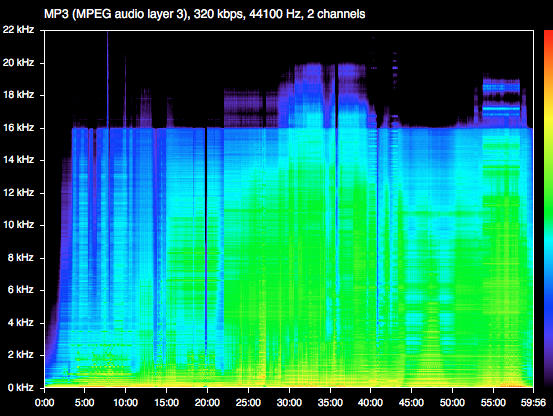Click the 12 kHz axis label
553x416 pixels.
18,192
